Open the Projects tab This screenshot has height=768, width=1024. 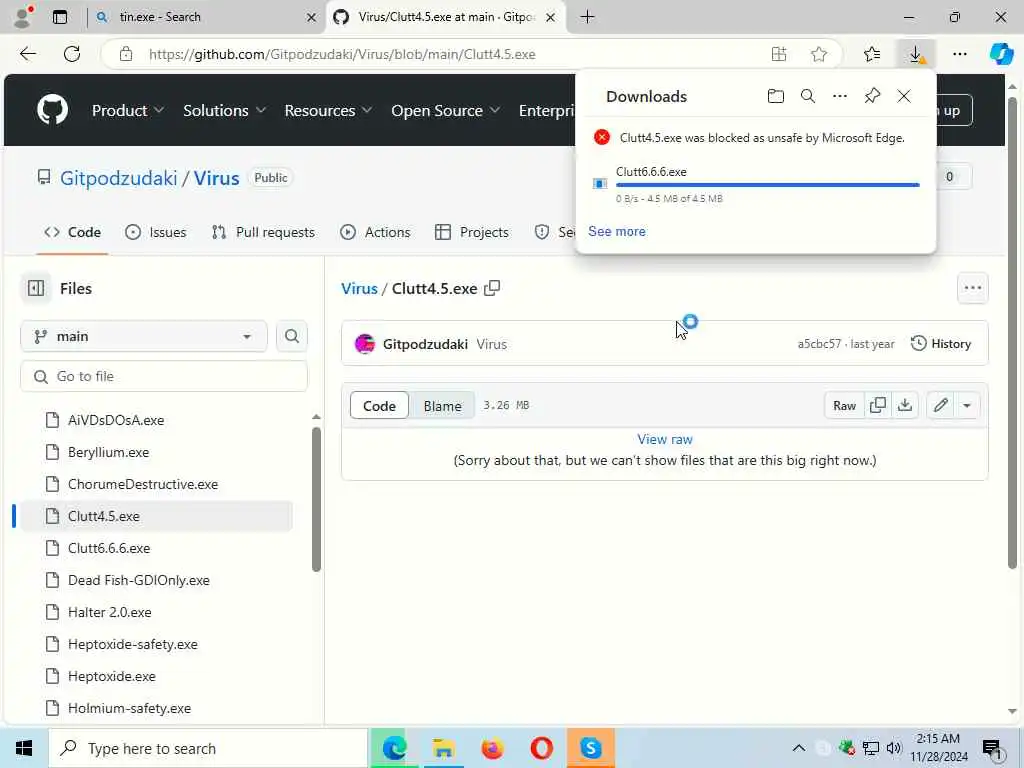(x=472, y=232)
